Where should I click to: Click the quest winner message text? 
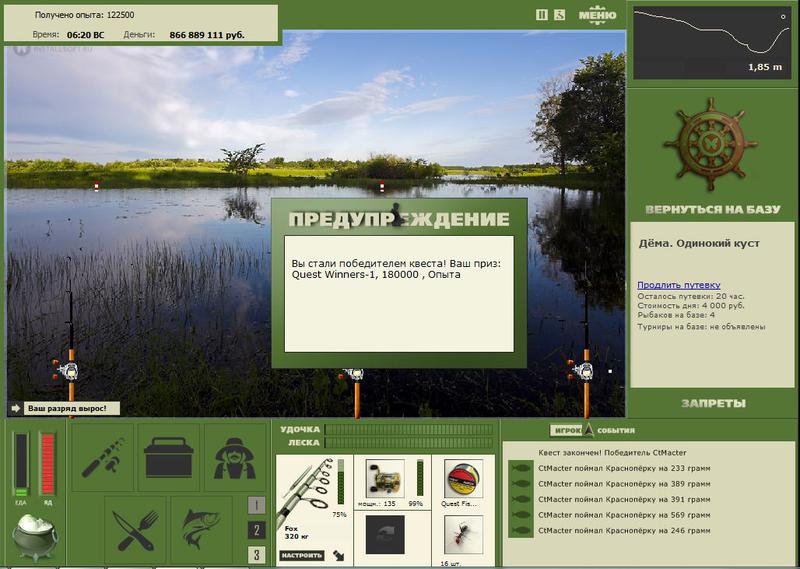click(x=396, y=269)
